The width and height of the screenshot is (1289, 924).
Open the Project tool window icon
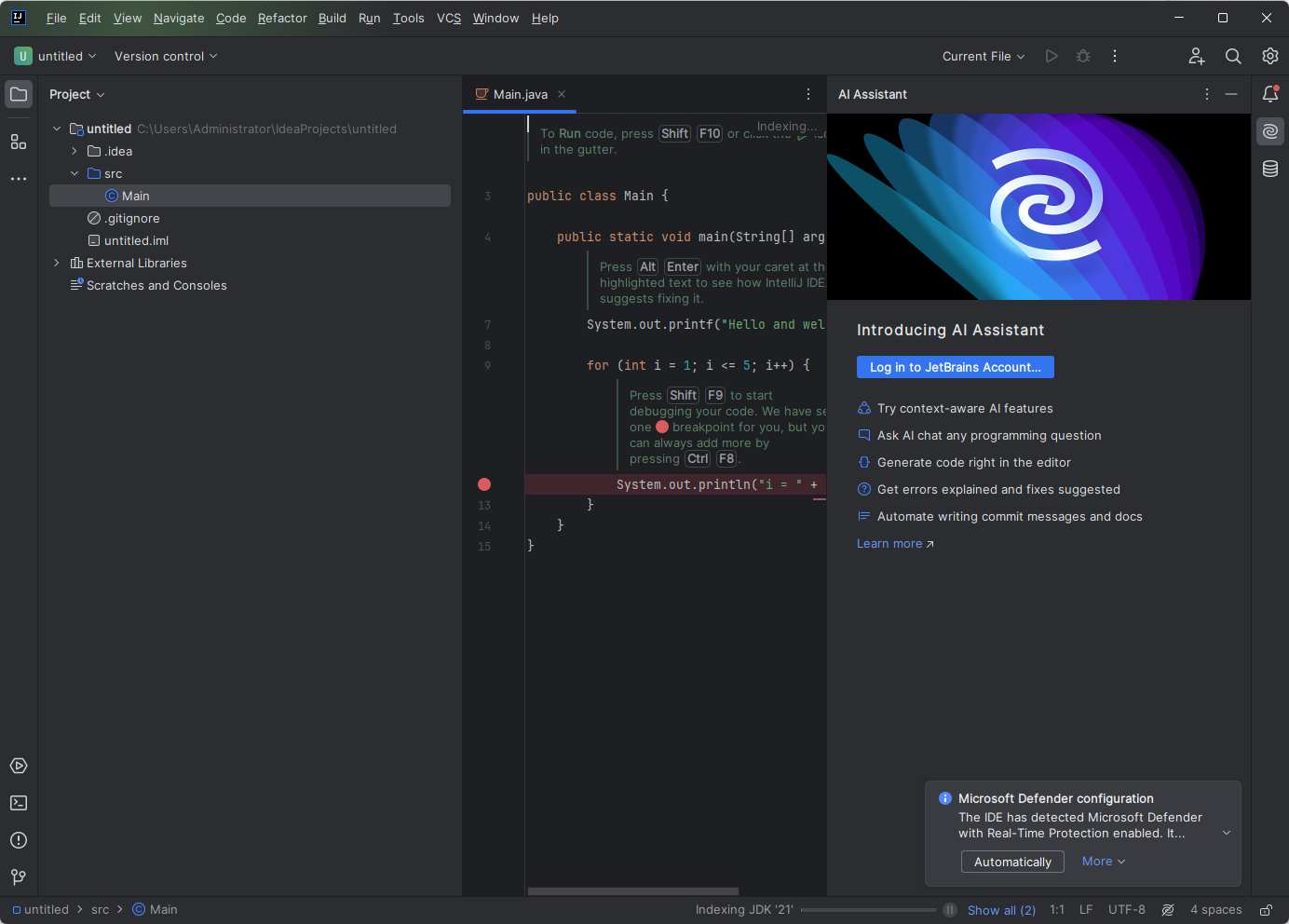(19, 94)
